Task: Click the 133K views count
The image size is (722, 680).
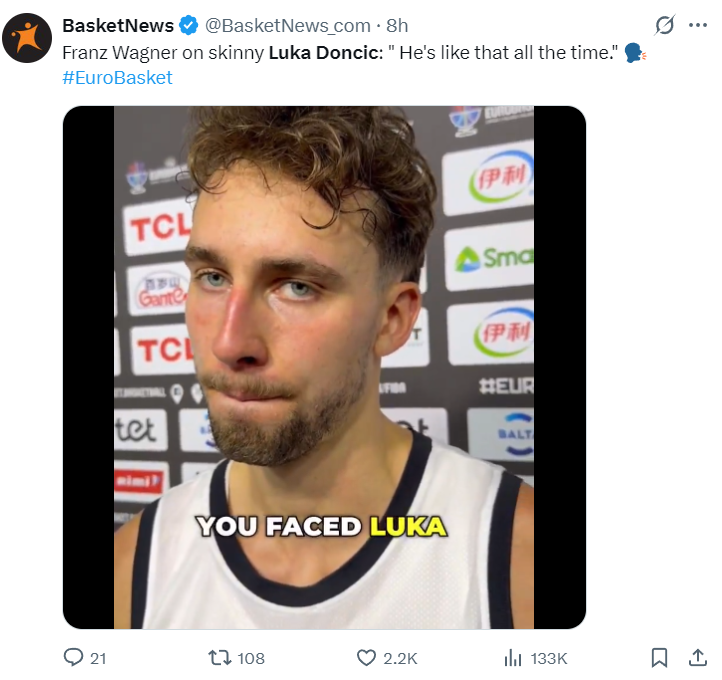Action: coord(549,658)
